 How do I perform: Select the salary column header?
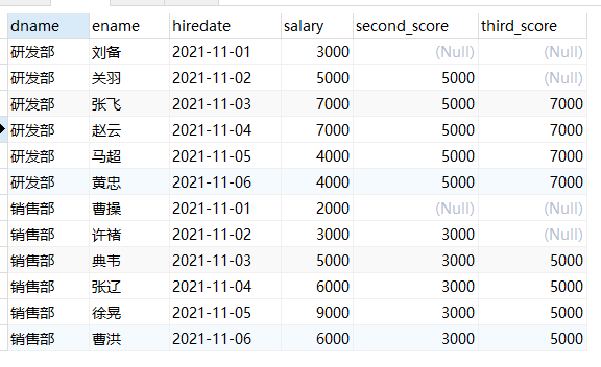[x=317, y=26]
